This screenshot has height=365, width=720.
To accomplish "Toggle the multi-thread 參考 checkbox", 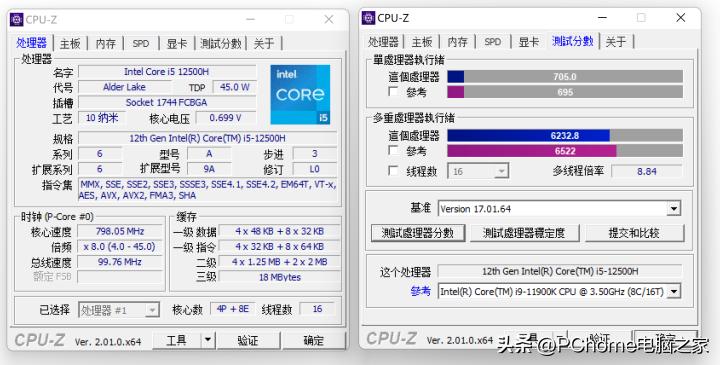I will [x=393, y=150].
